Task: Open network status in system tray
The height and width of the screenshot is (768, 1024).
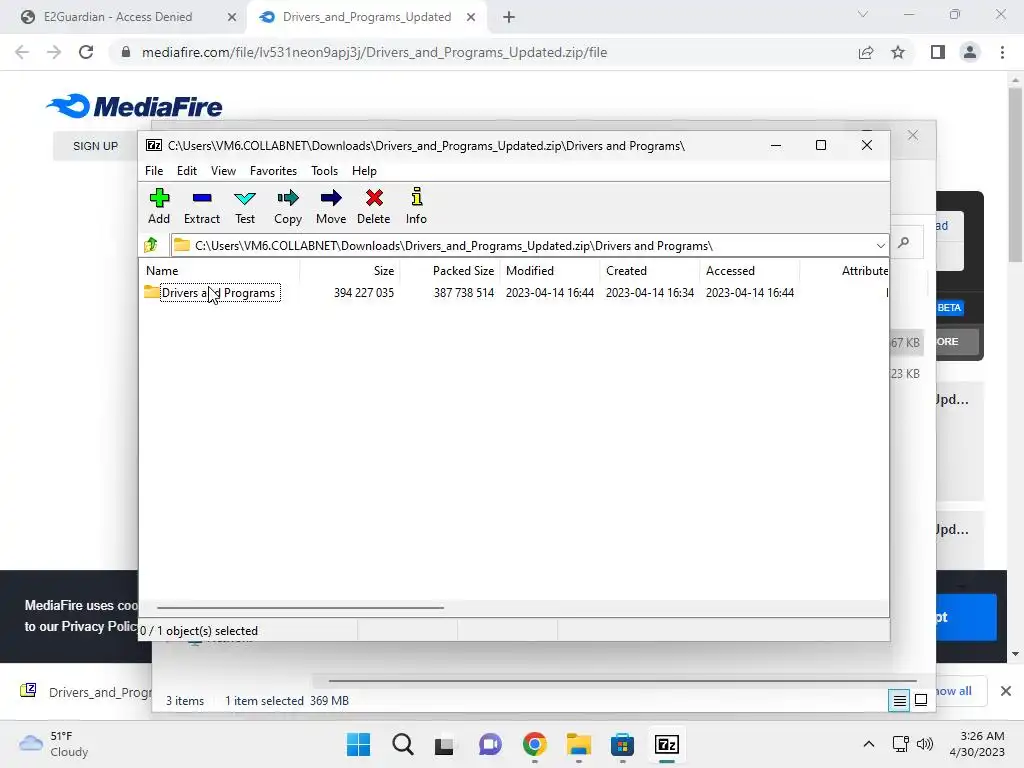Action: [x=901, y=744]
